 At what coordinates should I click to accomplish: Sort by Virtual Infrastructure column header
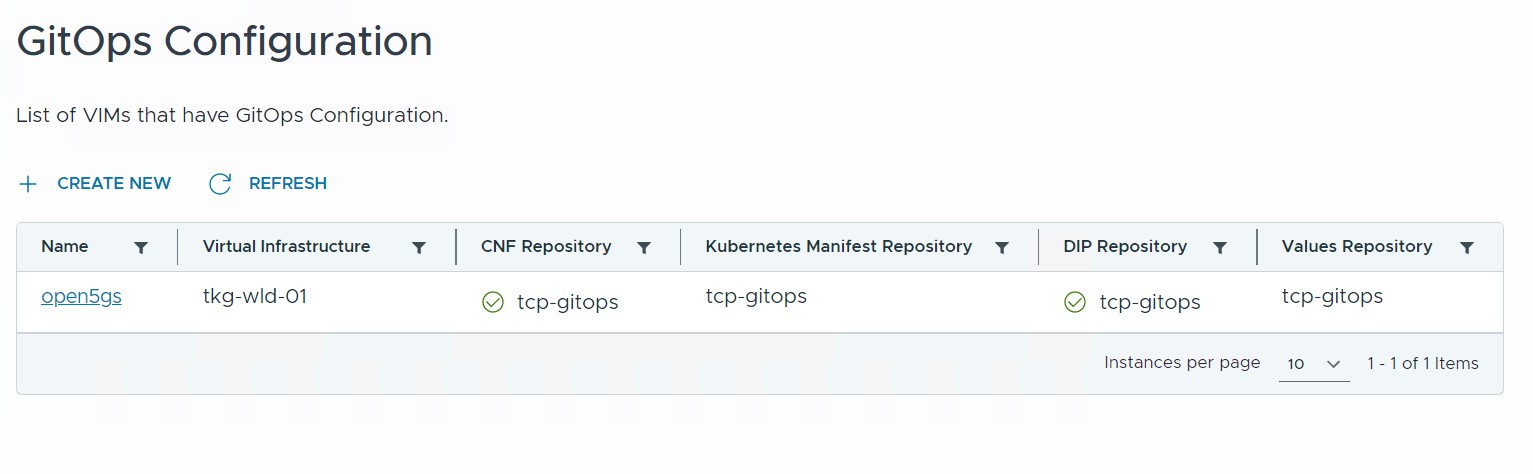point(286,246)
